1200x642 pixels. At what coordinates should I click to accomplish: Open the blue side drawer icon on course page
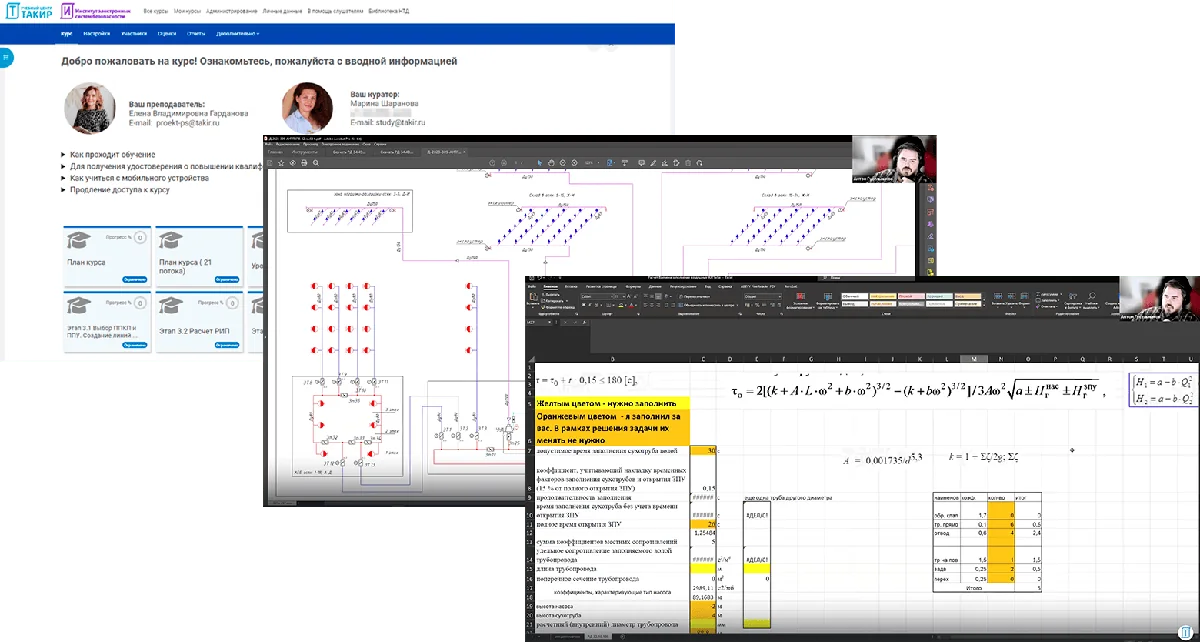tap(6, 59)
